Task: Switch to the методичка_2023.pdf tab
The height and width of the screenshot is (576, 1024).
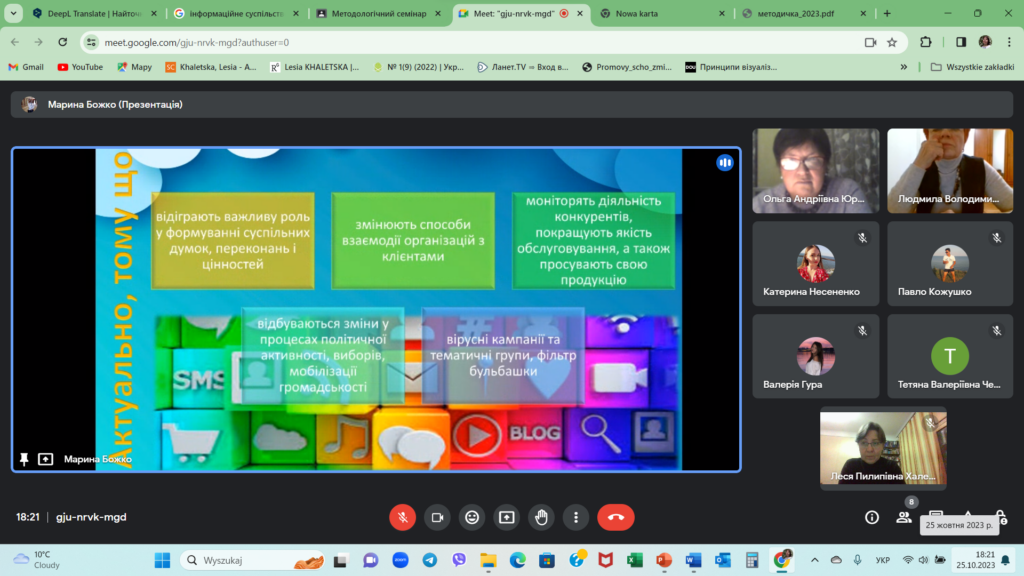Action: tap(802, 14)
